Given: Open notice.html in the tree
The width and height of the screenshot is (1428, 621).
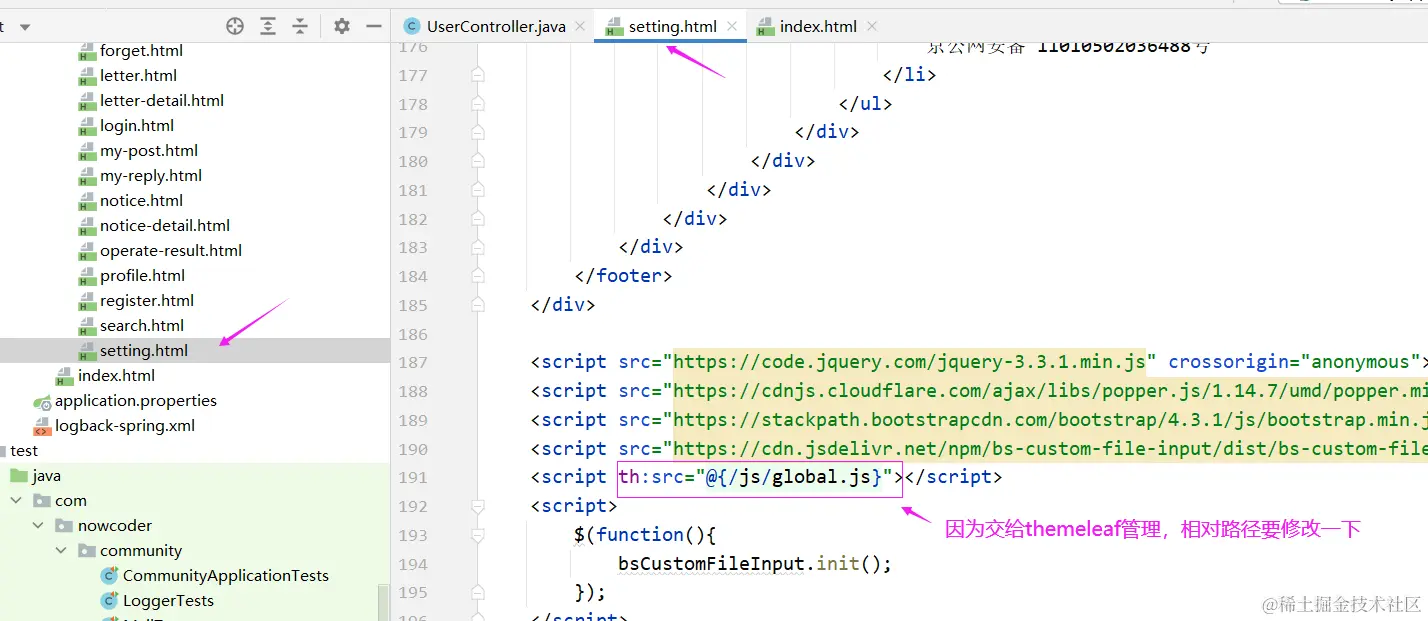Looking at the screenshot, I should click(x=141, y=201).
